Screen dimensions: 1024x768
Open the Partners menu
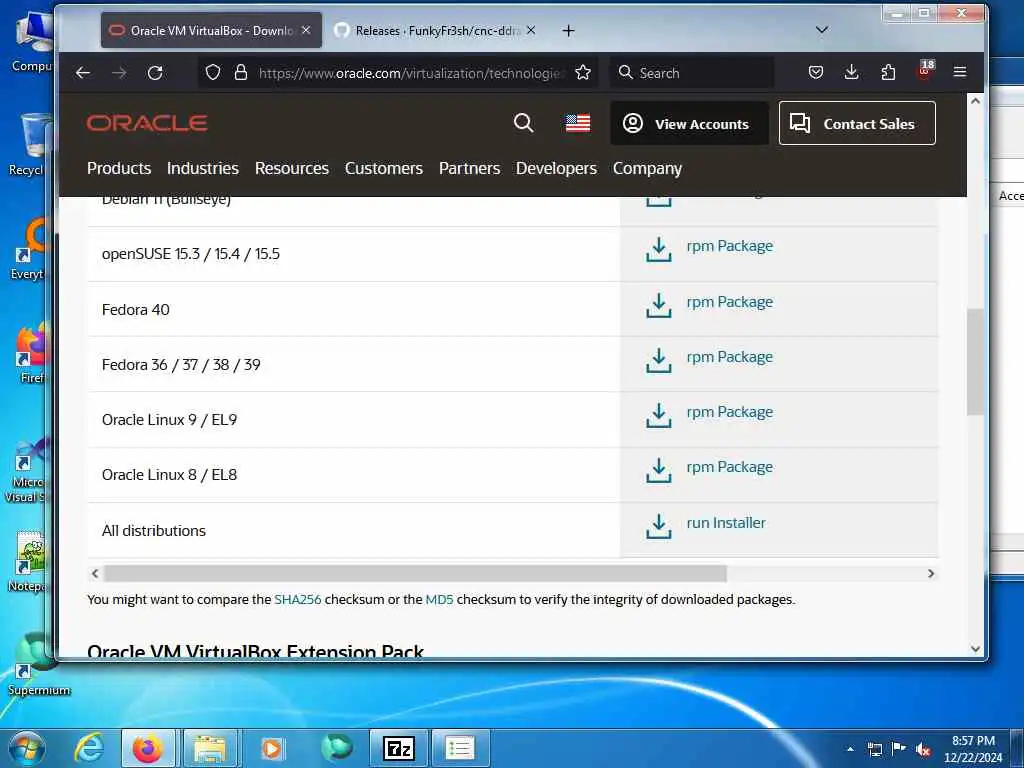(x=470, y=168)
